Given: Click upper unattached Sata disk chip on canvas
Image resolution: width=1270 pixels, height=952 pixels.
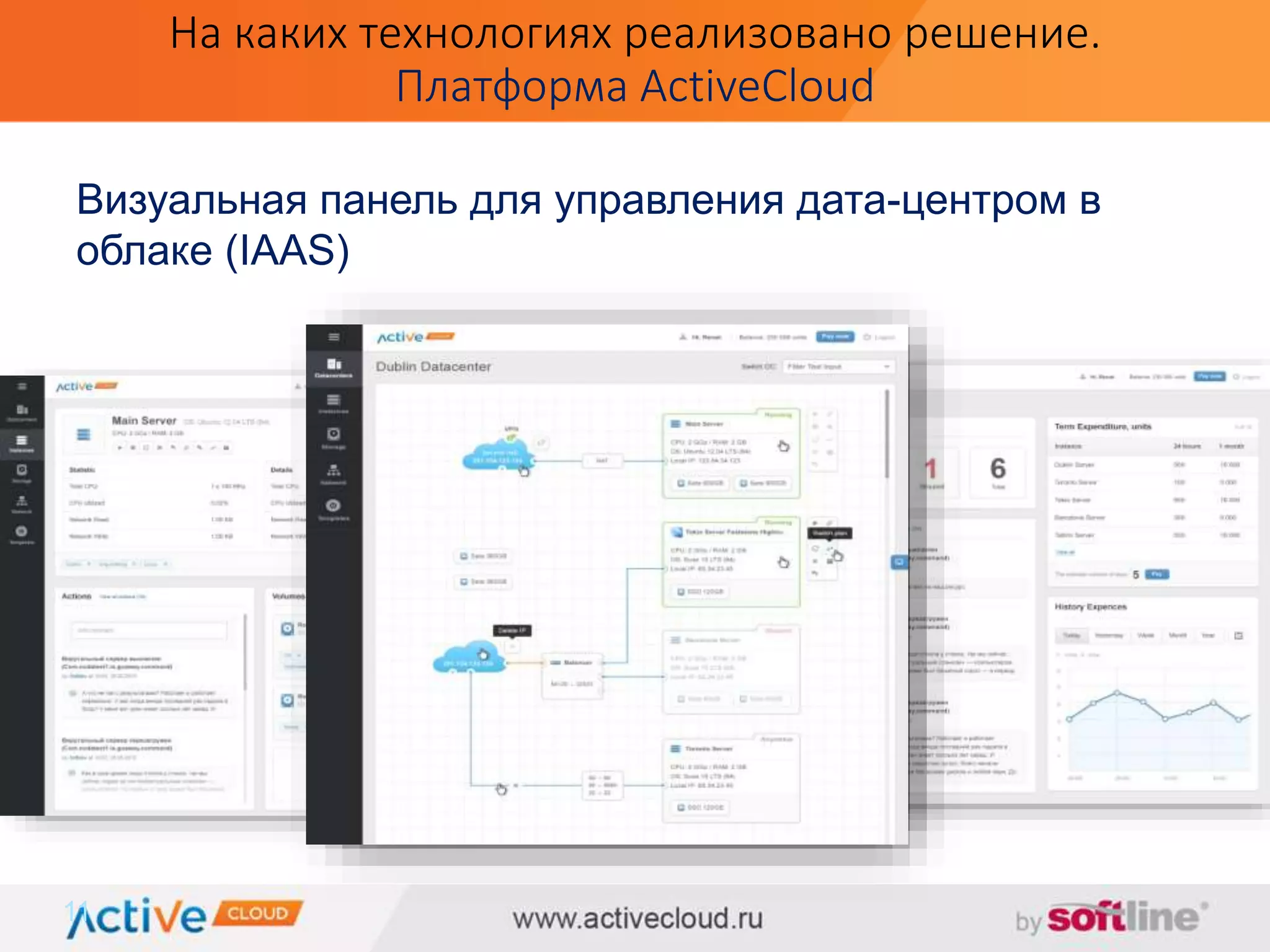Looking at the screenshot, I should point(484,556).
